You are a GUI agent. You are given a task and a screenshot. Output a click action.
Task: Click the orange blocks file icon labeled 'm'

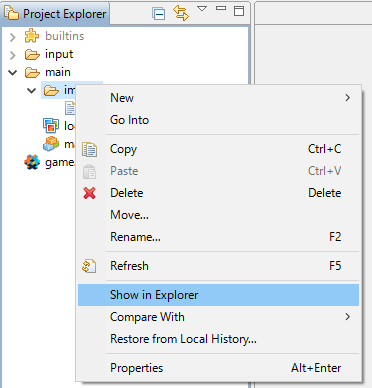[51, 144]
